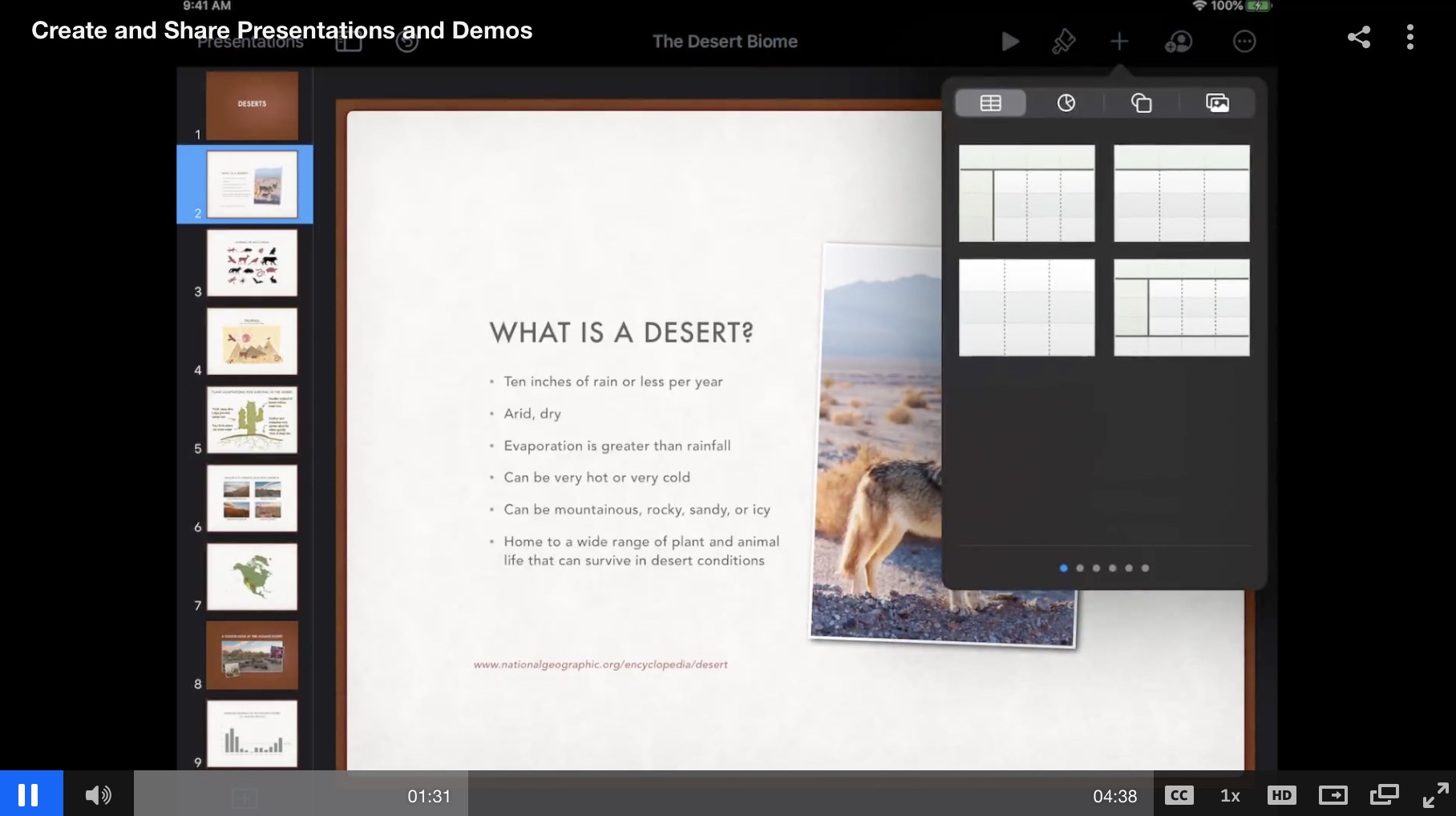Toggle theater mode view

pos(1333,795)
